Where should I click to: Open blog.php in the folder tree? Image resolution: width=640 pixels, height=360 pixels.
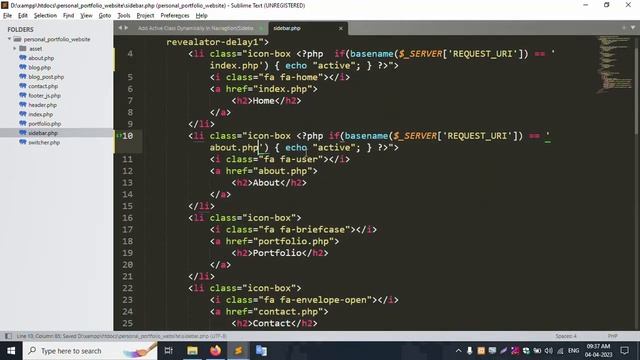tap(40, 67)
